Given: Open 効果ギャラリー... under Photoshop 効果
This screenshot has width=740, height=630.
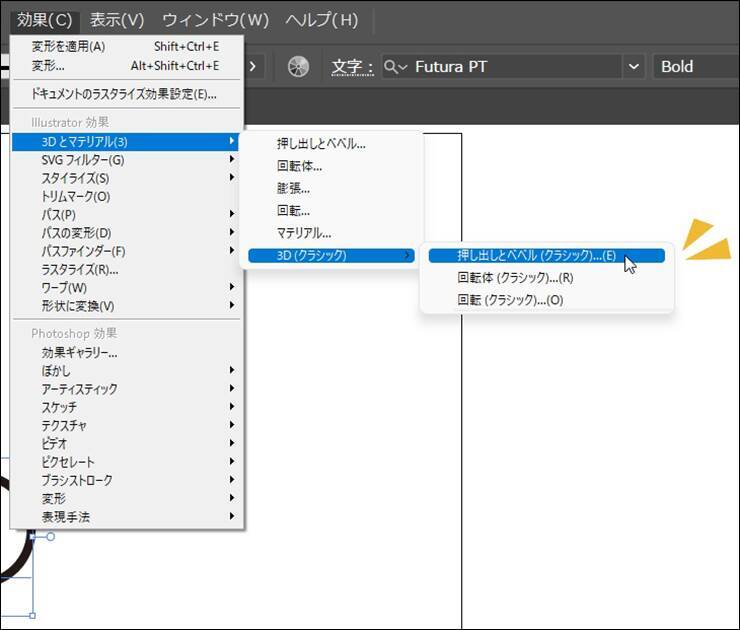Looking at the screenshot, I should (x=80, y=352).
